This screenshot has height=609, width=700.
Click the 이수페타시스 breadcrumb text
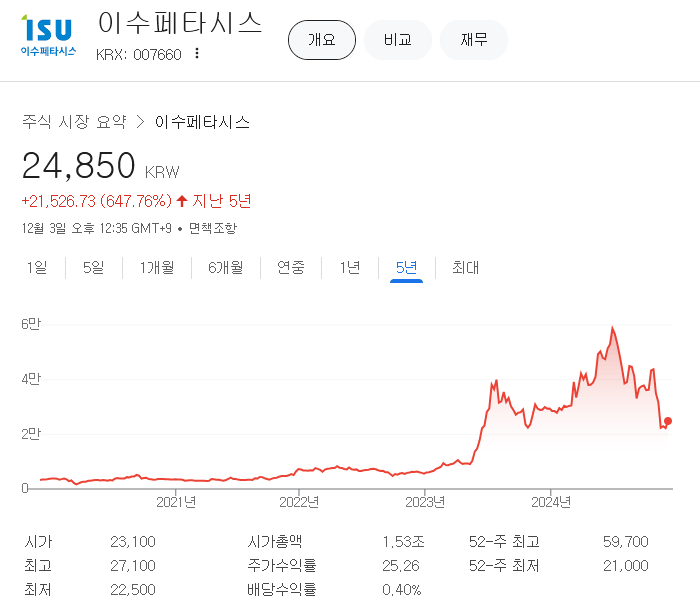202,122
